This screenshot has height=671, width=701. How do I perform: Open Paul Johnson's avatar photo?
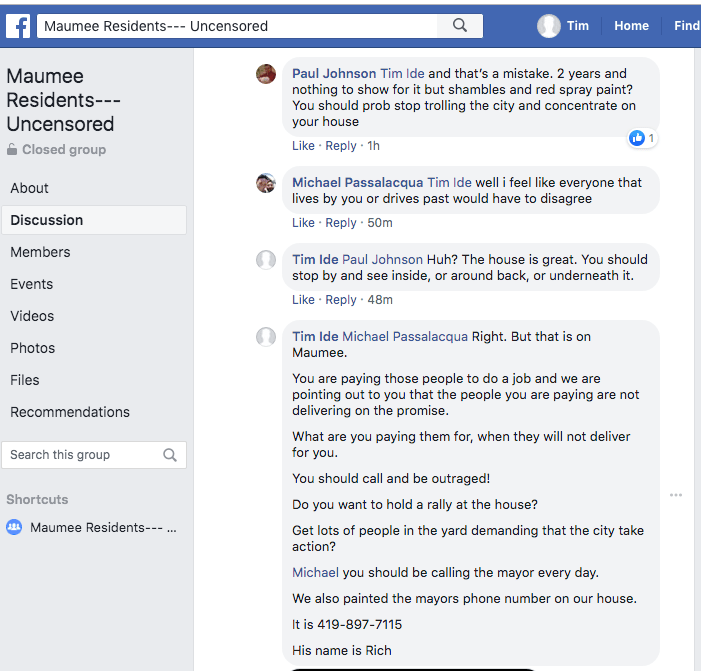(x=266, y=74)
